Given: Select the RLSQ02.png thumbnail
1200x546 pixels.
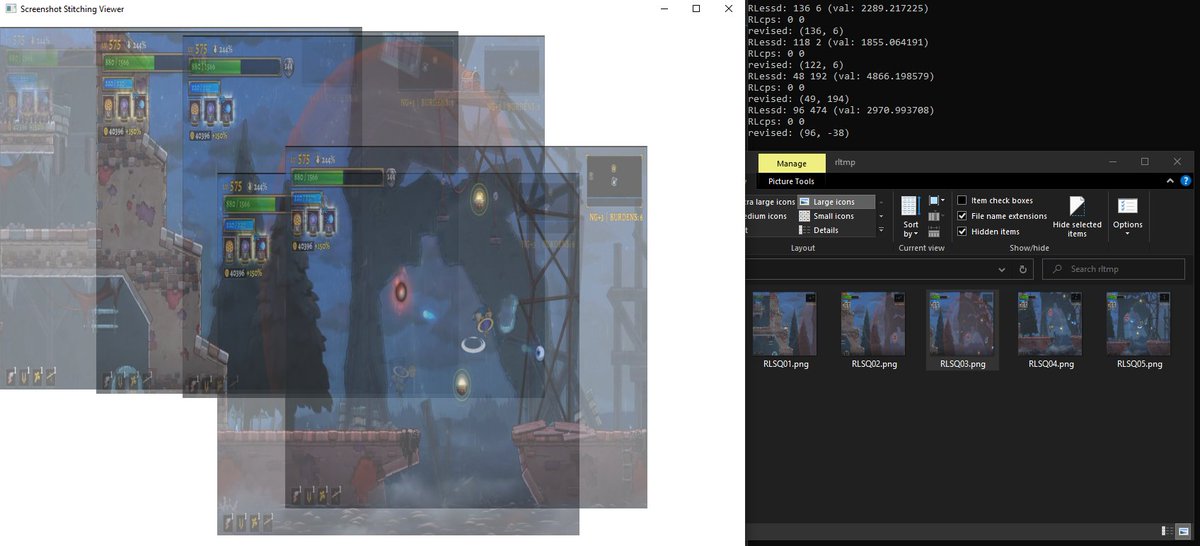Looking at the screenshot, I should click(873, 324).
